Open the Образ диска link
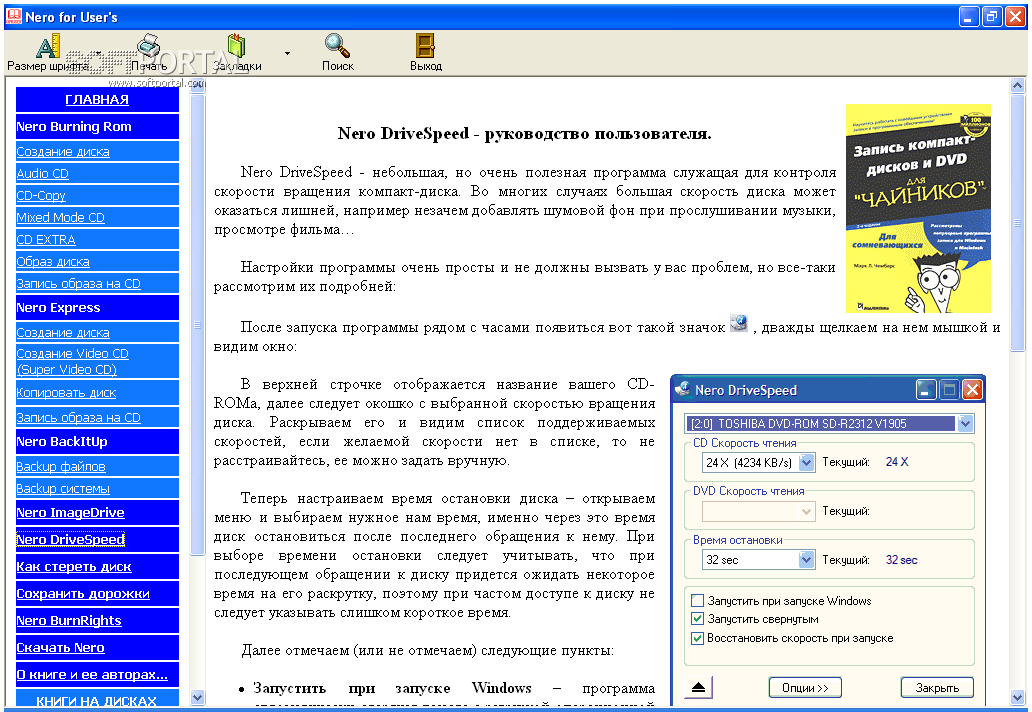This screenshot has height=712, width=1032. [x=53, y=261]
